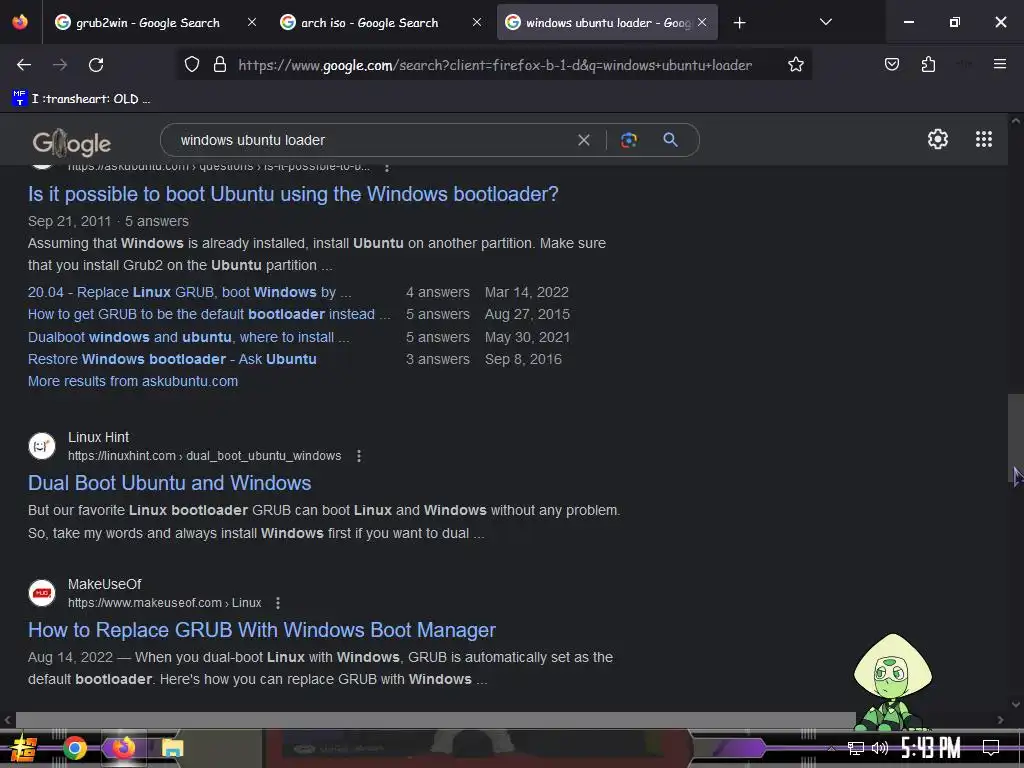This screenshot has height=768, width=1024.
Task: Open MakeUseOf result options menu
Action: coord(278,603)
